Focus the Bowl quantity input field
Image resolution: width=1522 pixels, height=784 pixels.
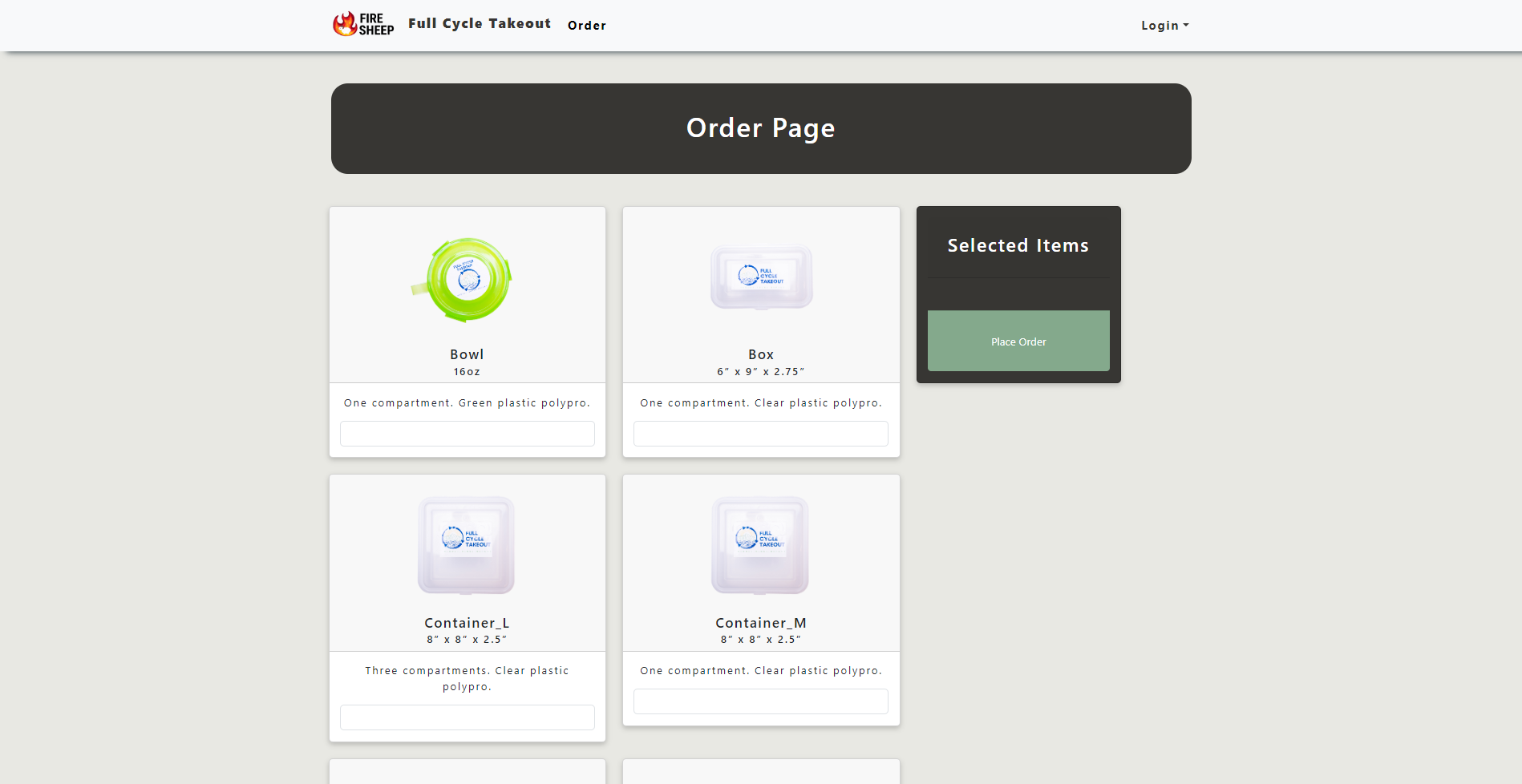467,434
